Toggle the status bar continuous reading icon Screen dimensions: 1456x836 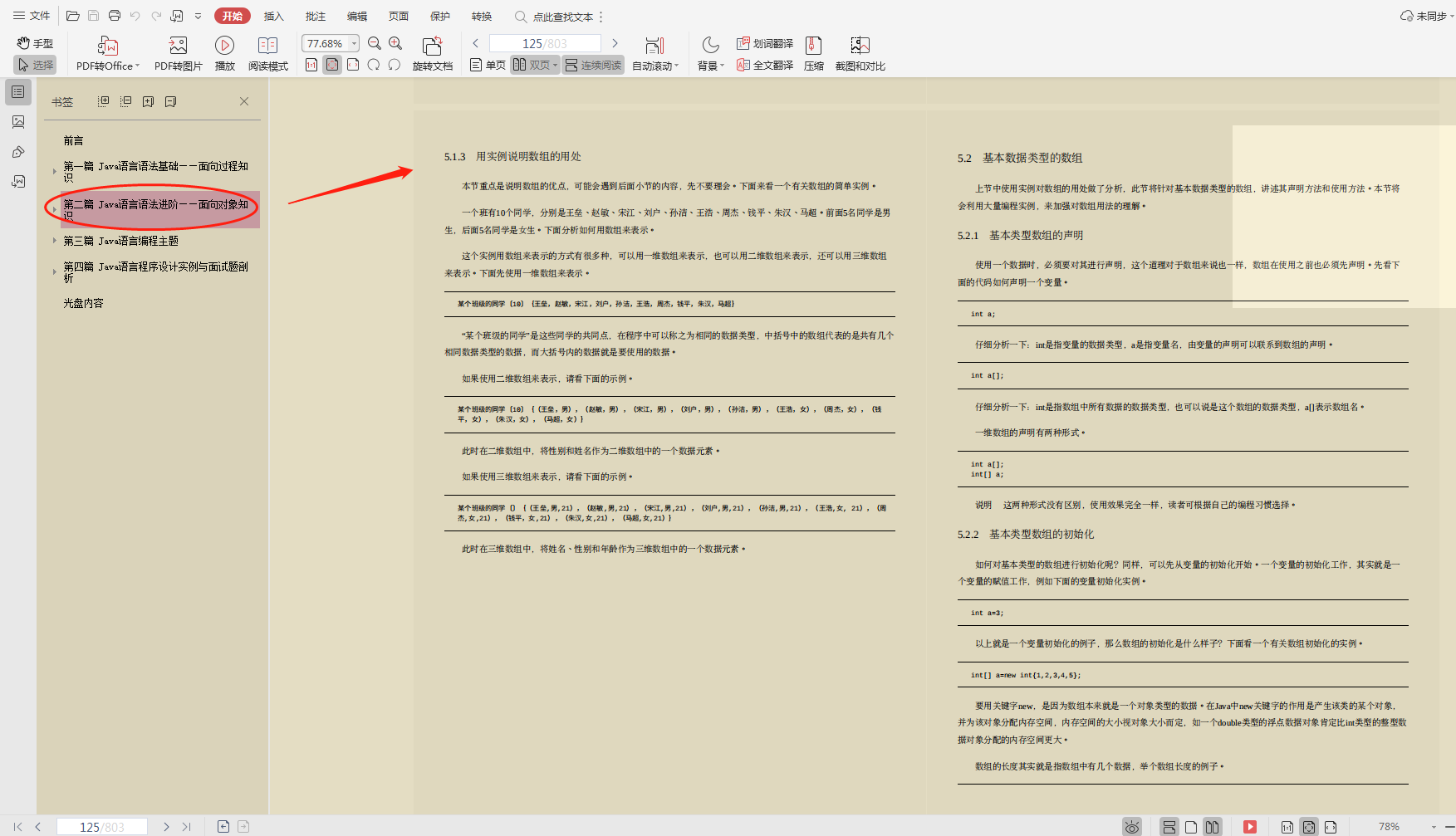tap(1169, 827)
